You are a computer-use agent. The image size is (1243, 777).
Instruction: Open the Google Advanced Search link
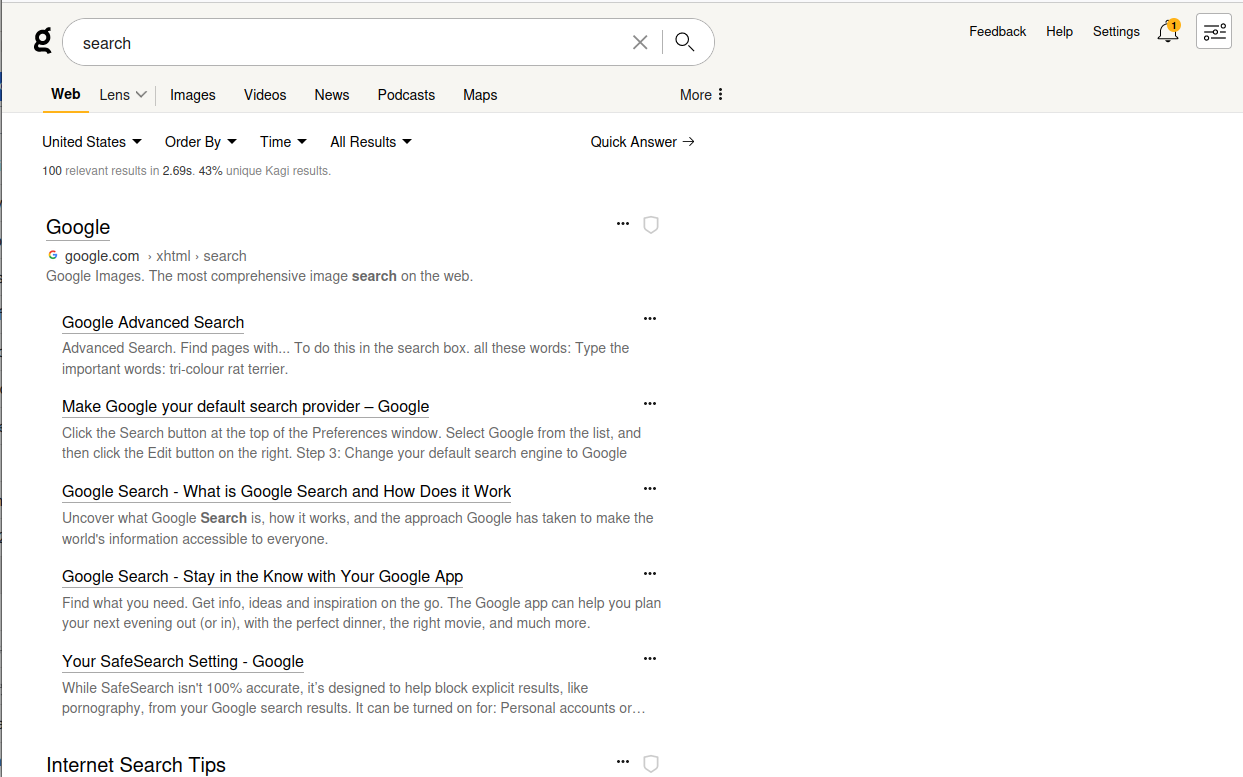(x=153, y=322)
